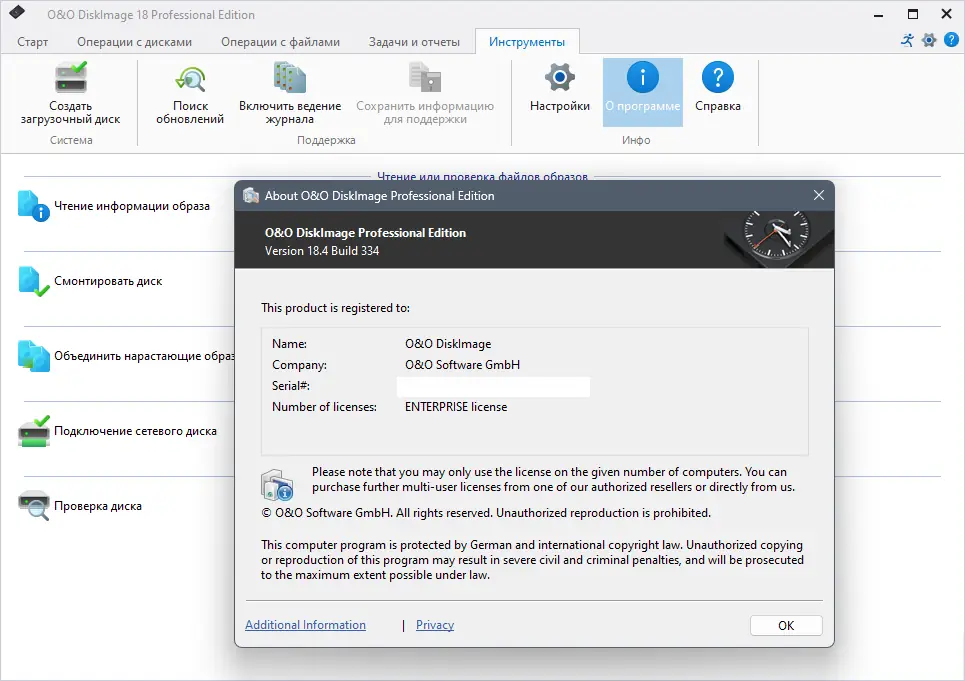Click the Смонтировать диск icon

click(x=33, y=281)
